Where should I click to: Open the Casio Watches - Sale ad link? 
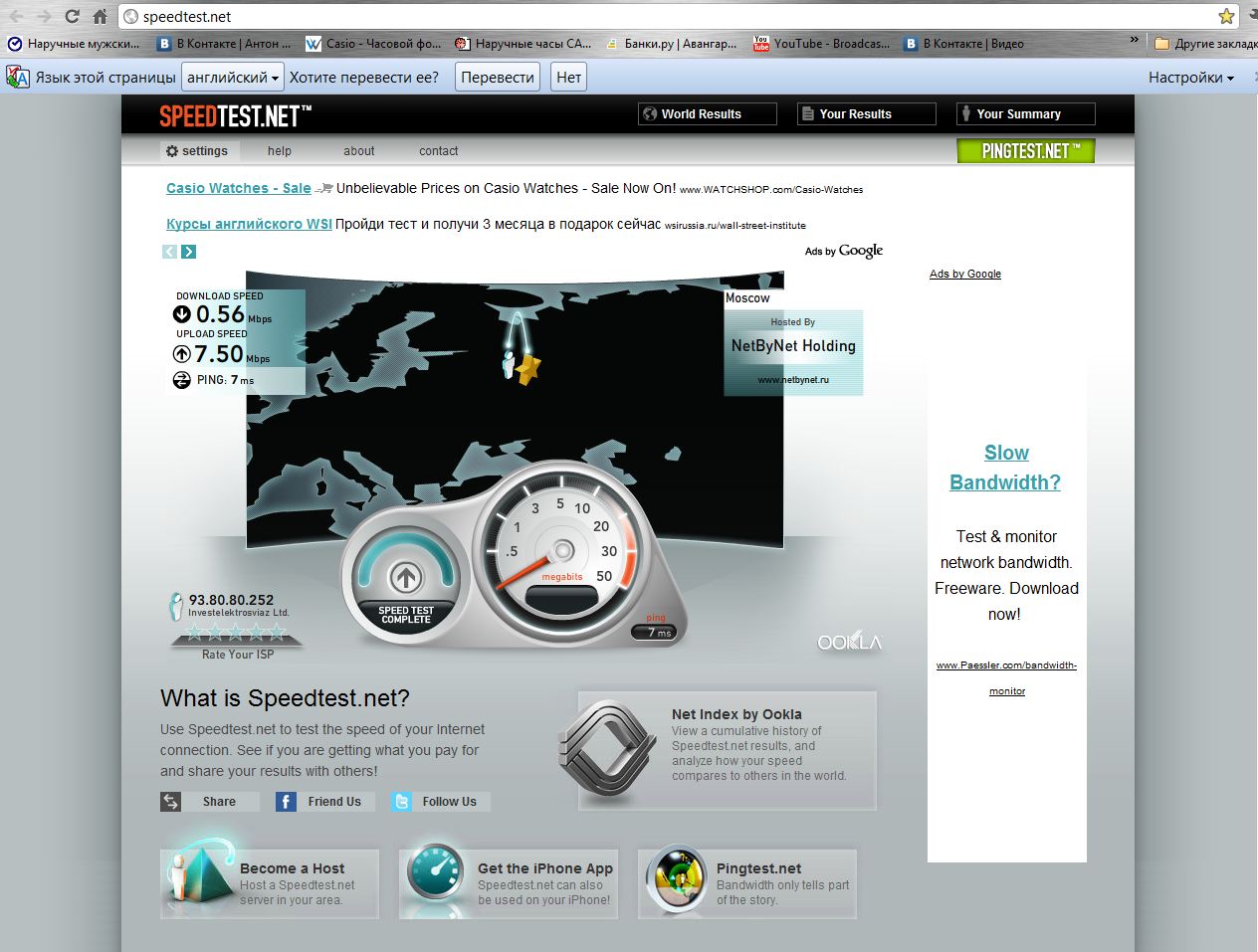click(238, 188)
